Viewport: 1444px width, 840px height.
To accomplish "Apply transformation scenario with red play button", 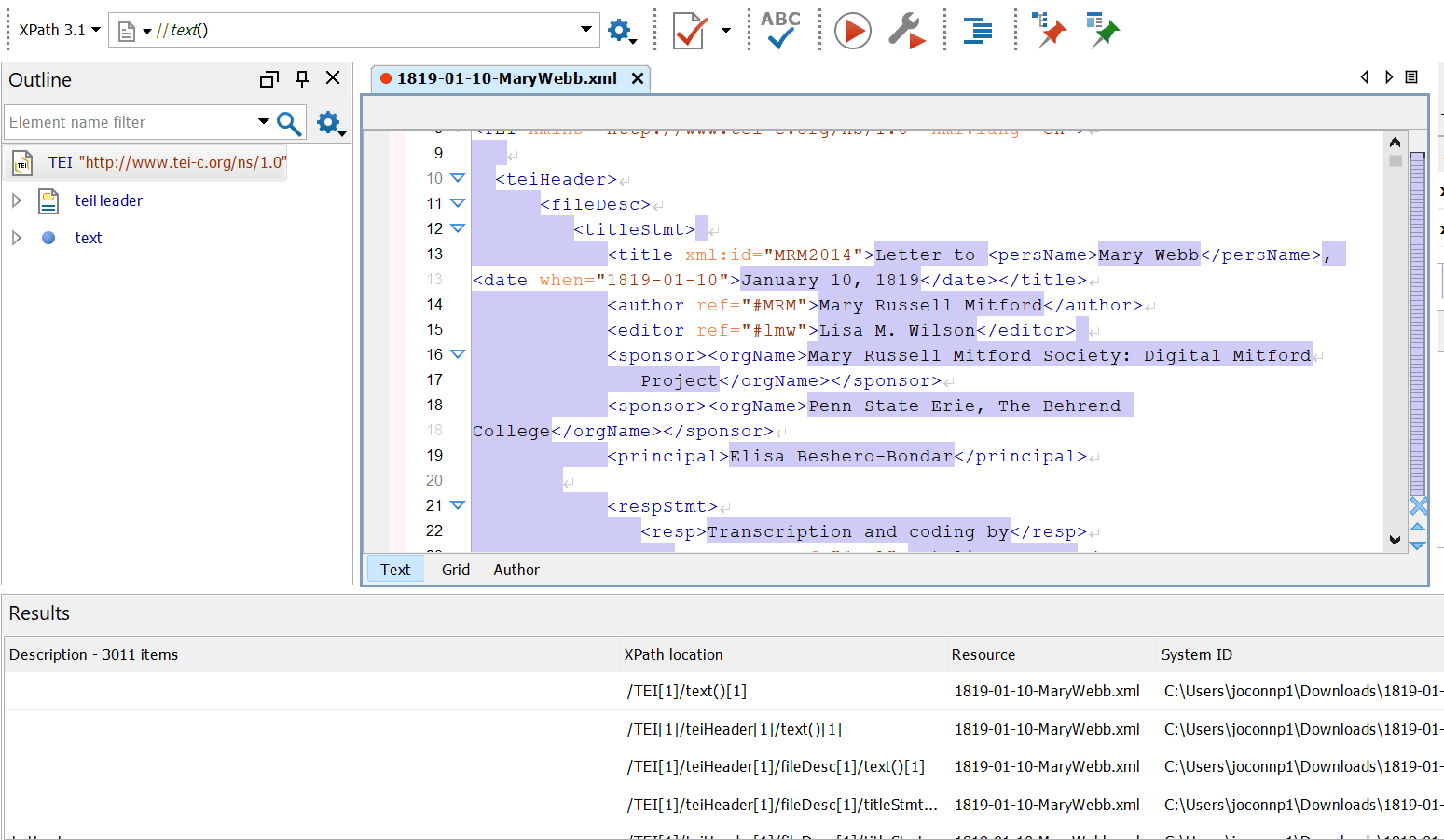I will (x=852, y=31).
